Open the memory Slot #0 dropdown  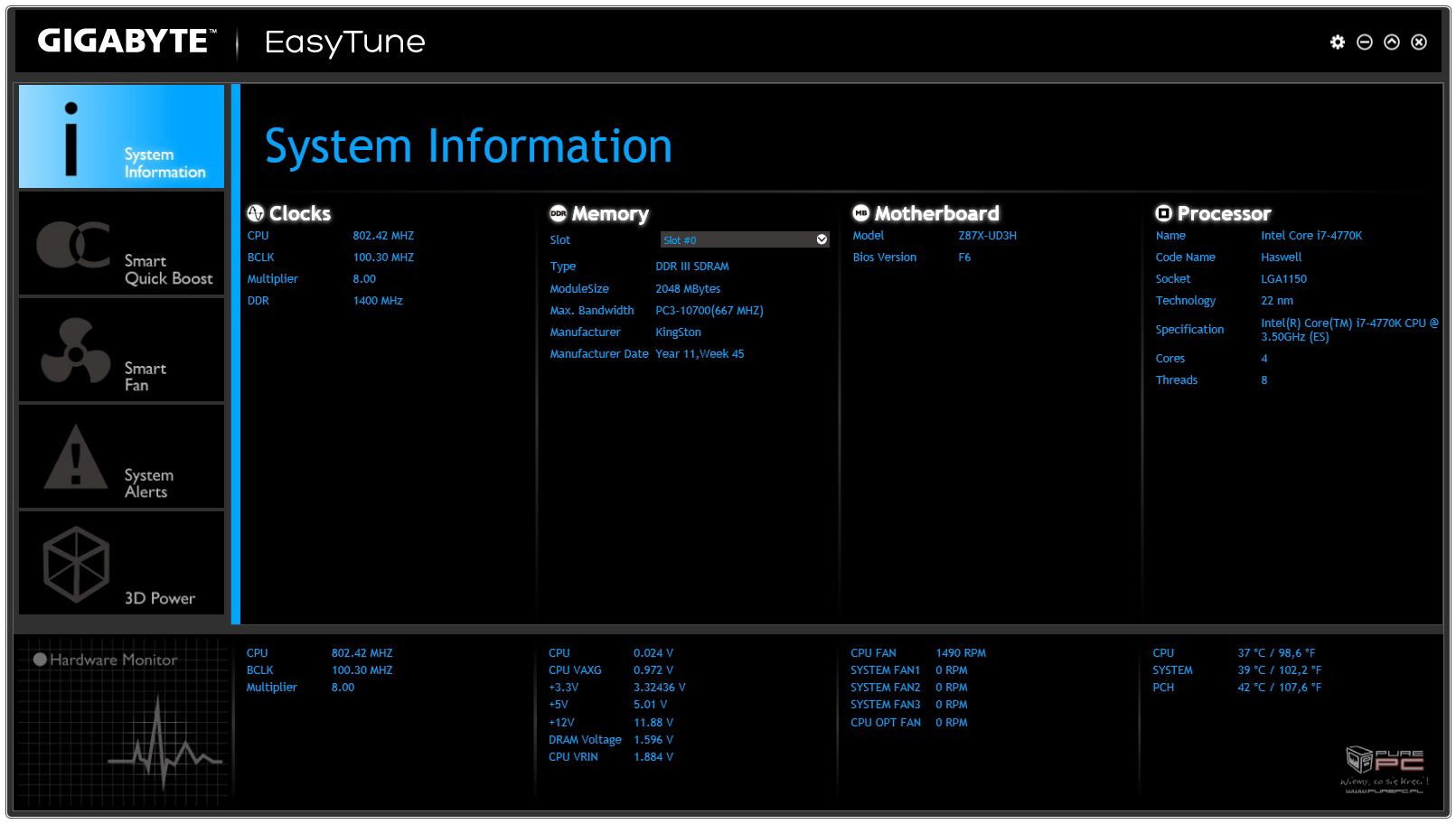point(745,239)
